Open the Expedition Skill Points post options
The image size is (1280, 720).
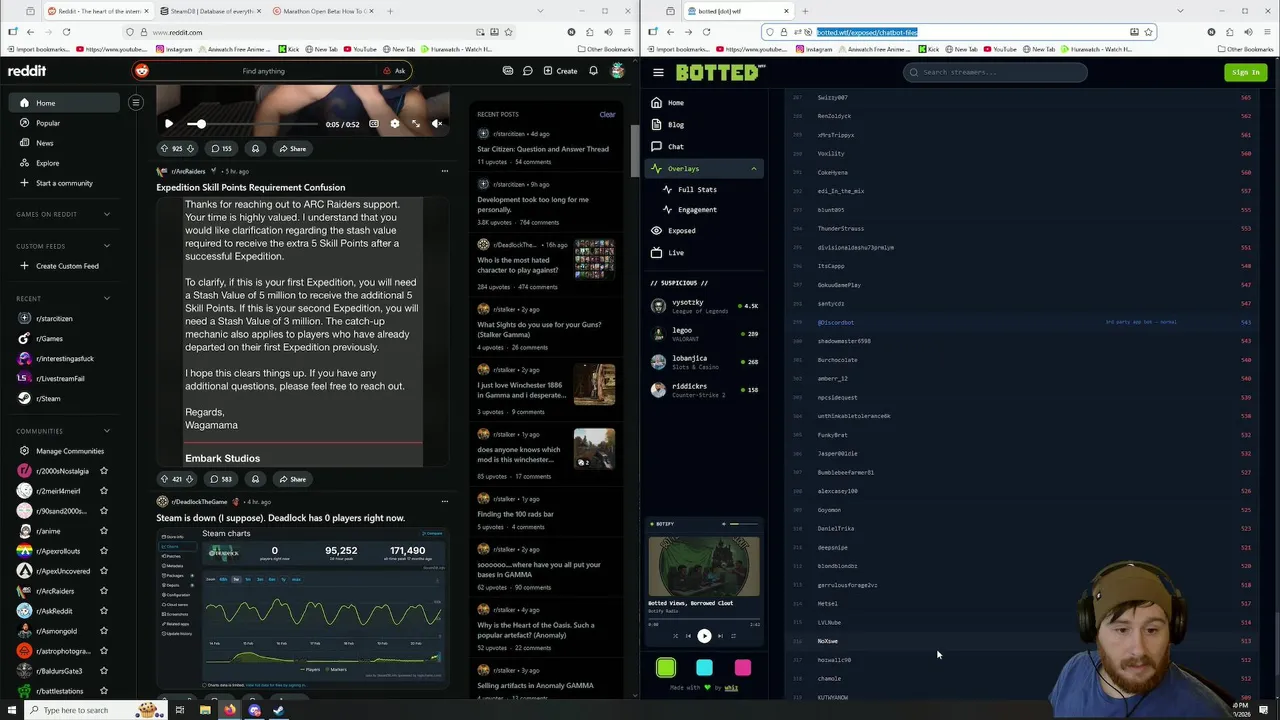coord(445,171)
